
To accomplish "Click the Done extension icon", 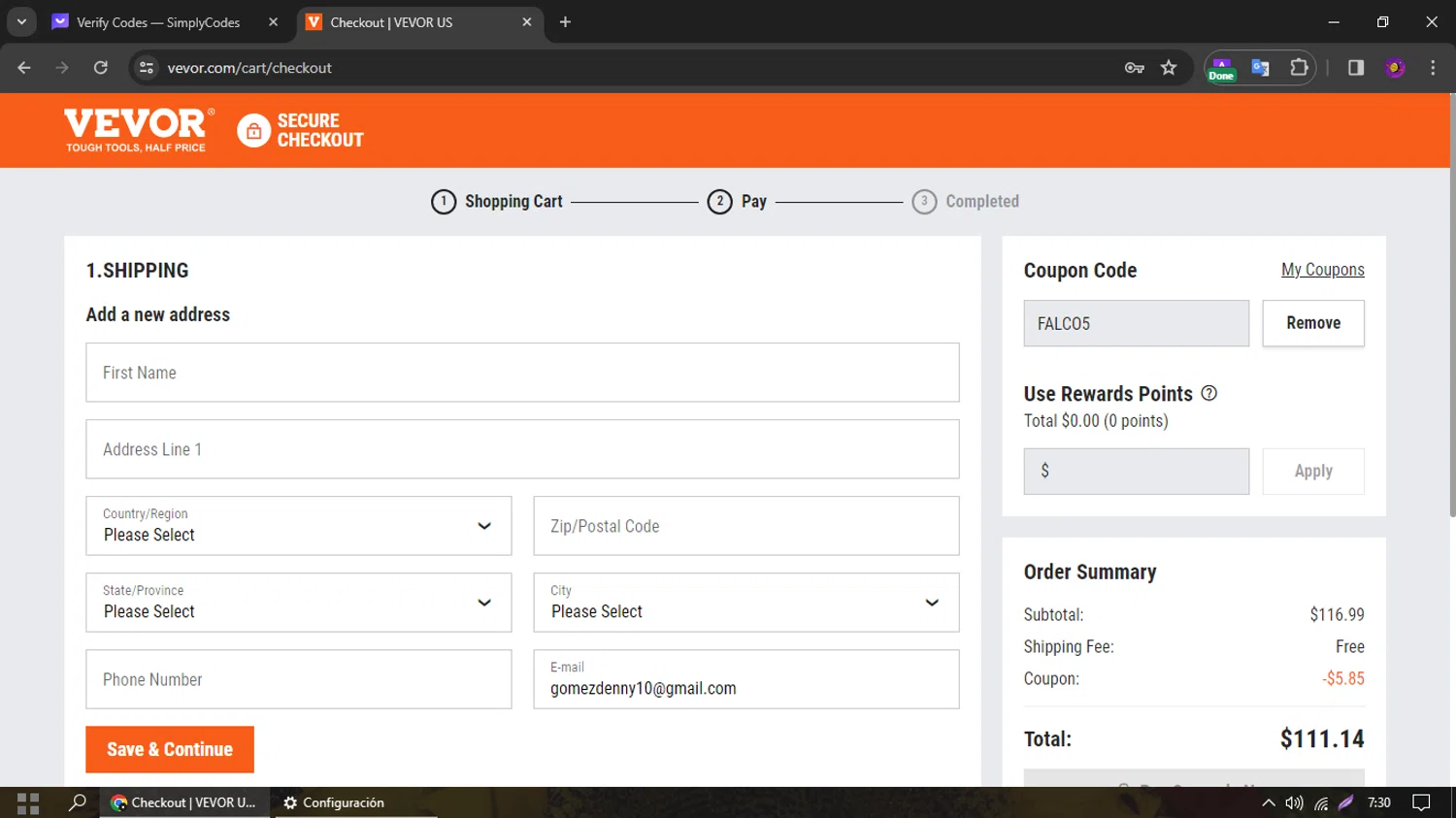I will pos(1221,68).
